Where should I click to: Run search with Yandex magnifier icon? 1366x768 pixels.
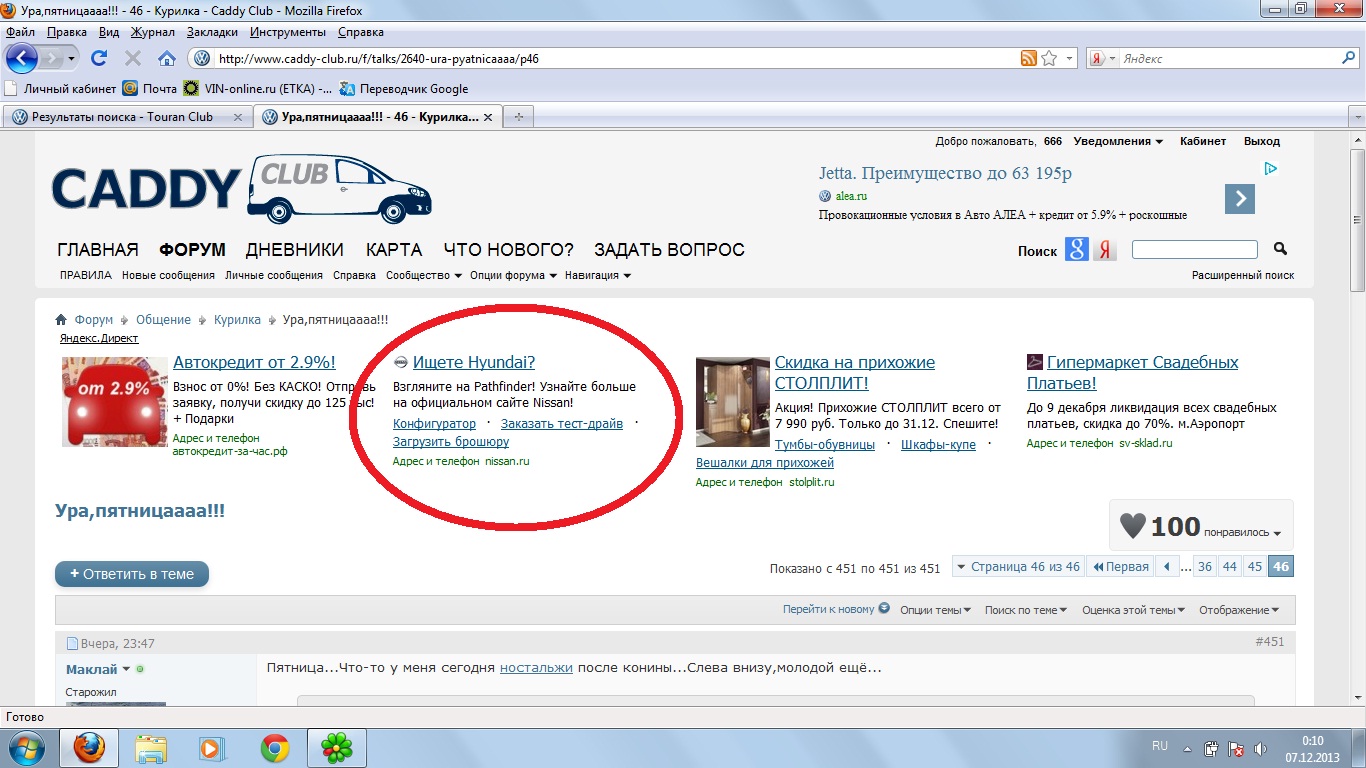[x=1347, y=58]
